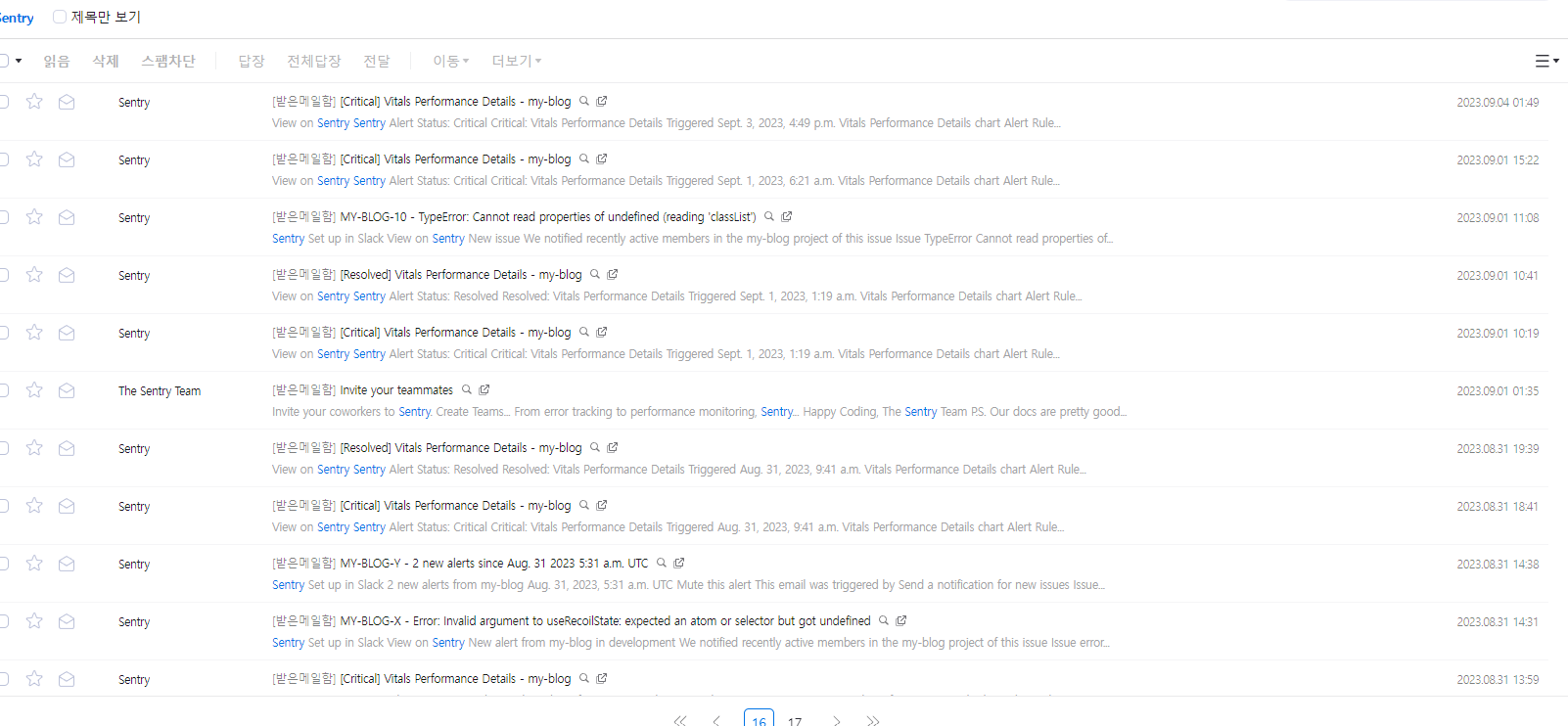Open list view options menu
The height and width of the screenshot is (726, 1568).
pos(1546,61)
